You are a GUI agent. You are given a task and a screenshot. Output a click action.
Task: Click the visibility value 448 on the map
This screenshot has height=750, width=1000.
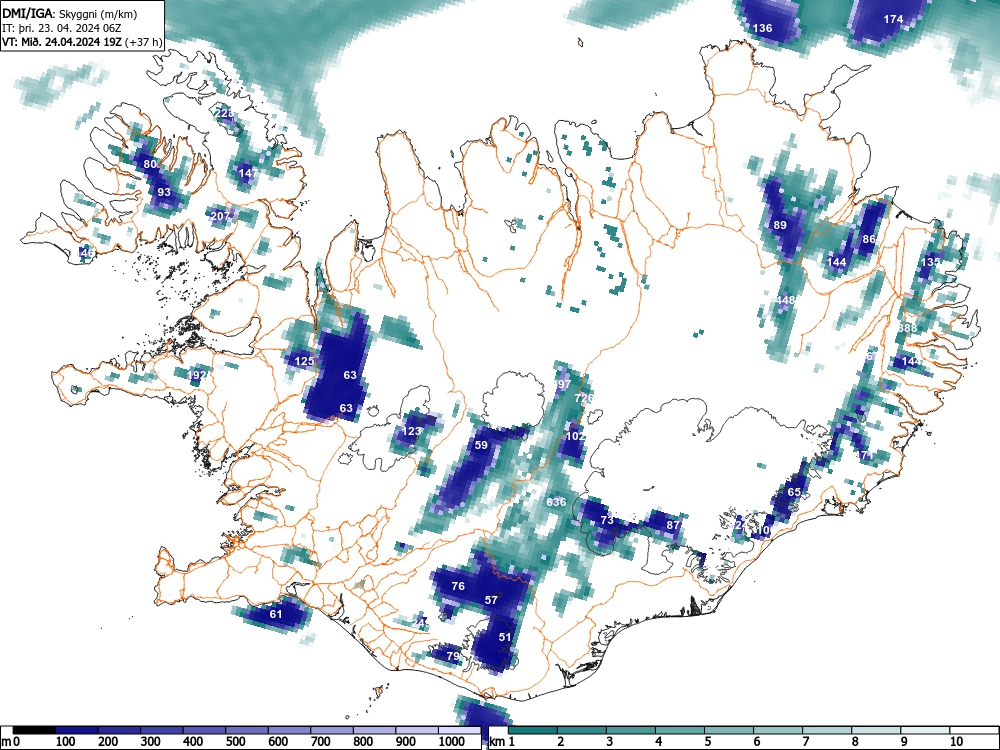(785, 300)
